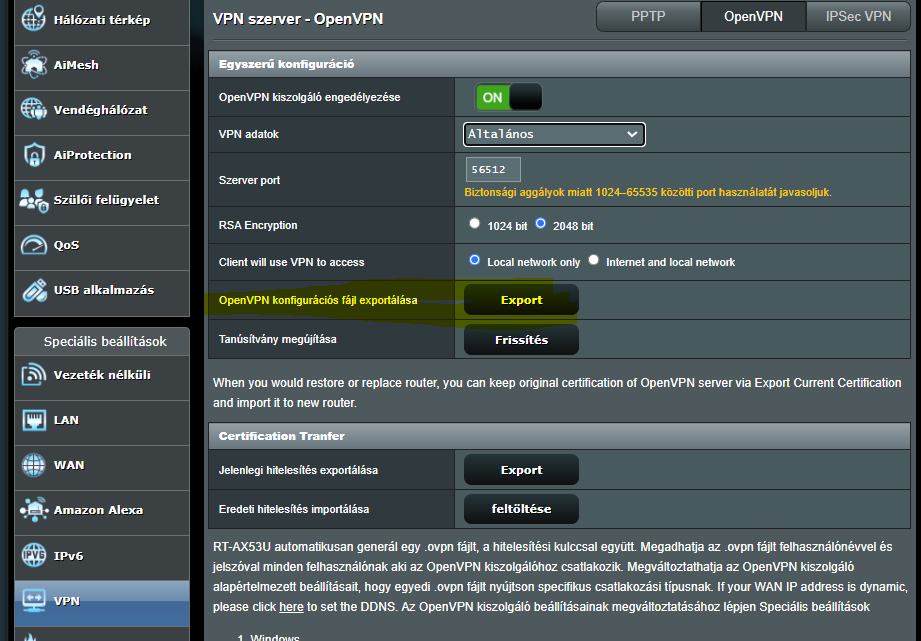Select the WAN menu label
This screenshot has height=641, width=921.
pyautogui.click(x=69, y=465)
